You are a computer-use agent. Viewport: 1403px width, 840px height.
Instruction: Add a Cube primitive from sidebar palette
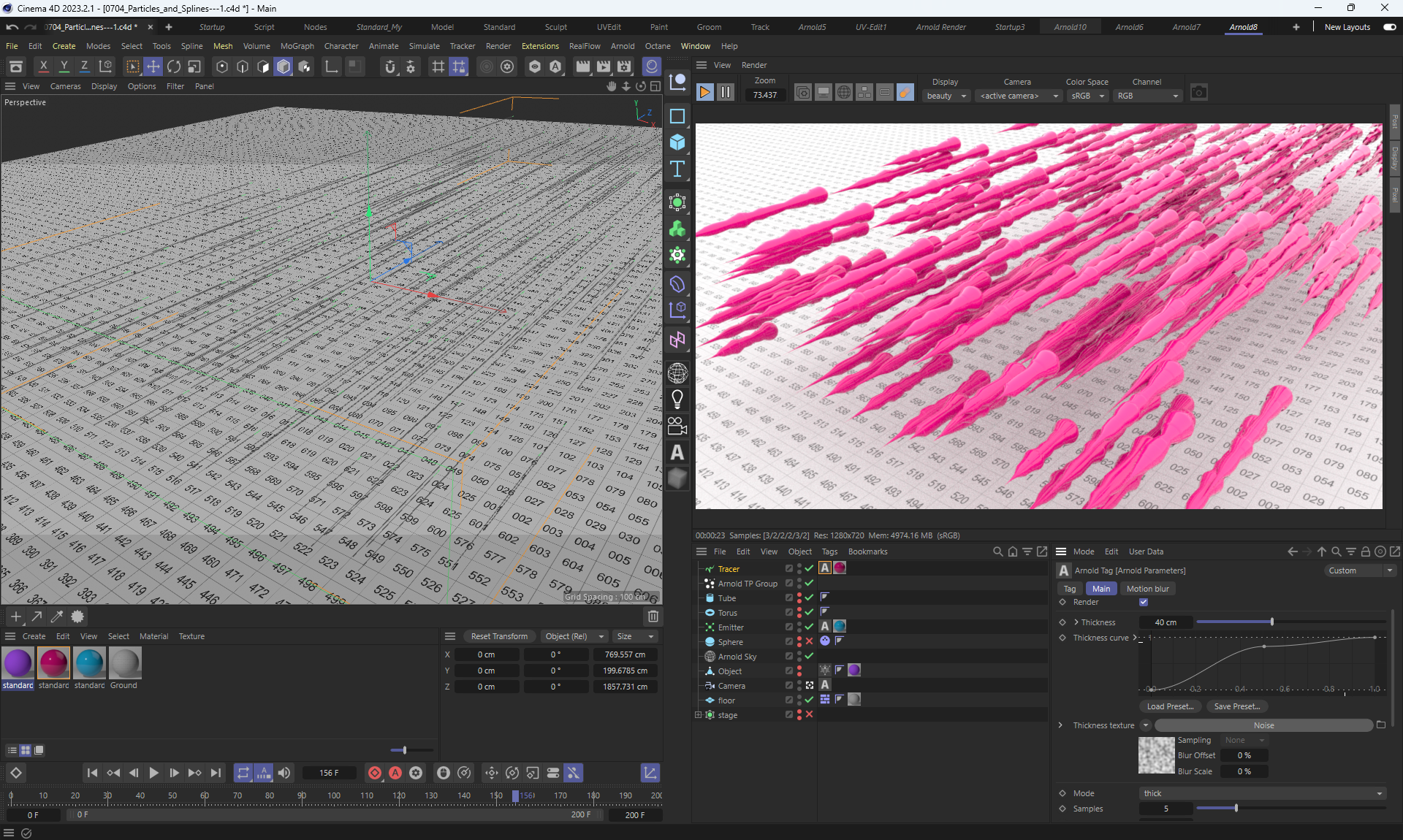pyautogui.click(x=677, y=142)
